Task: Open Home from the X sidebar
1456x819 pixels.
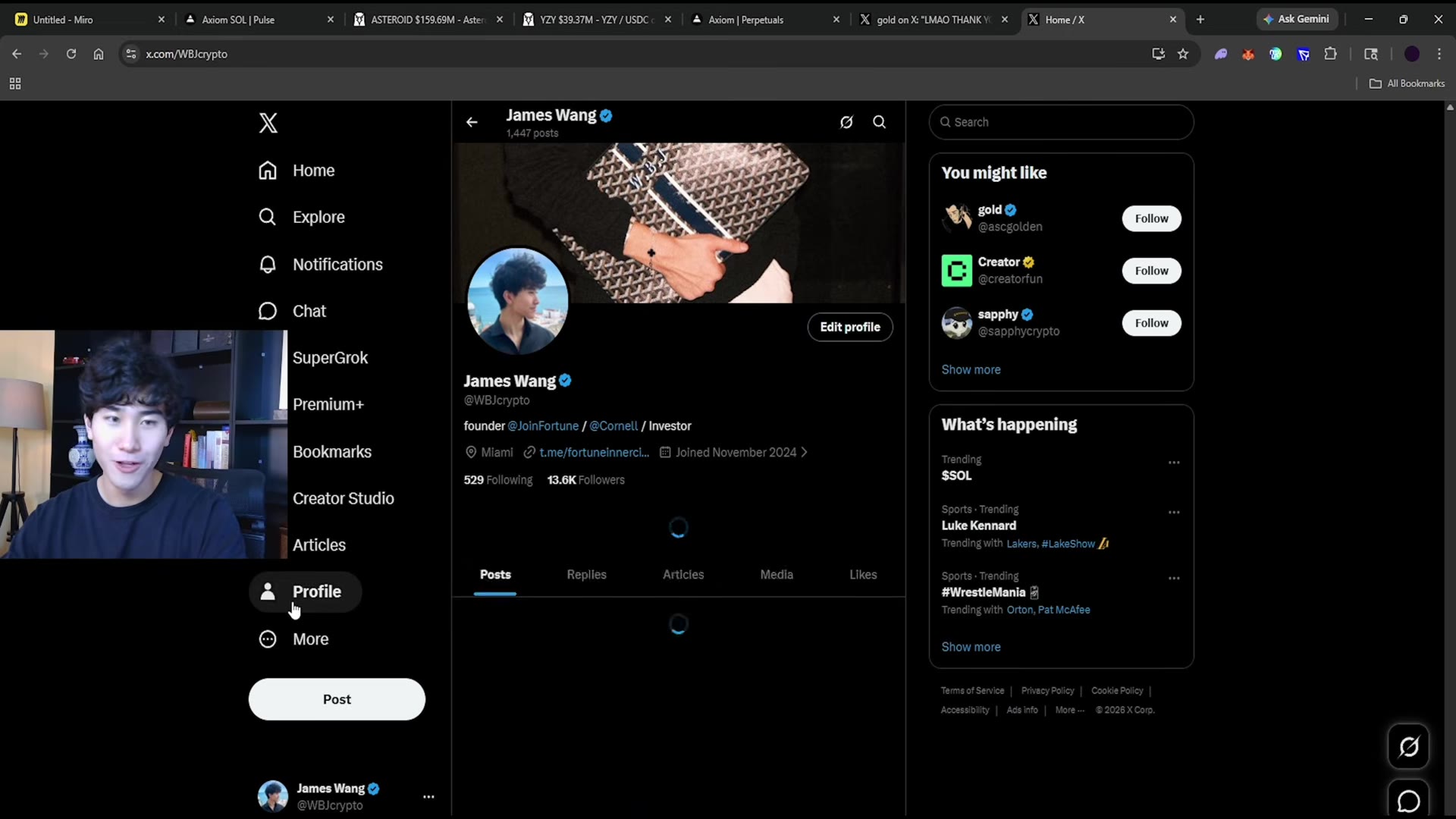Action: point(297,171)
